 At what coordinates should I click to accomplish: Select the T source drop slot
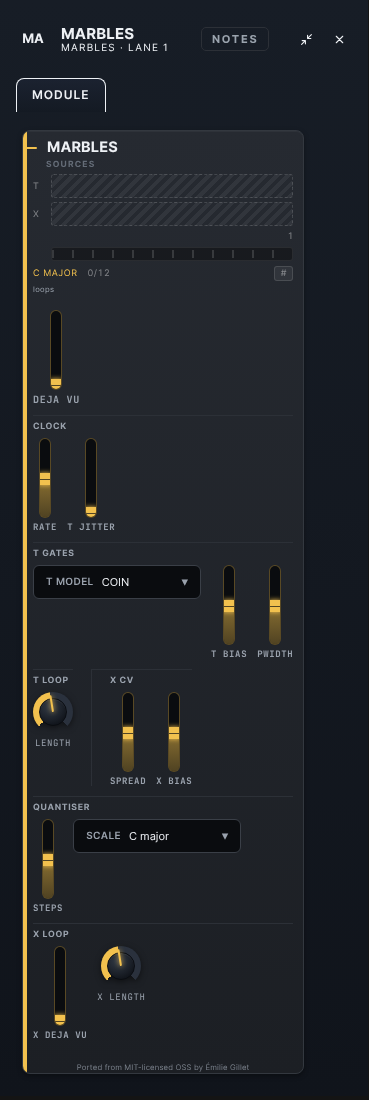coord(172,186)
